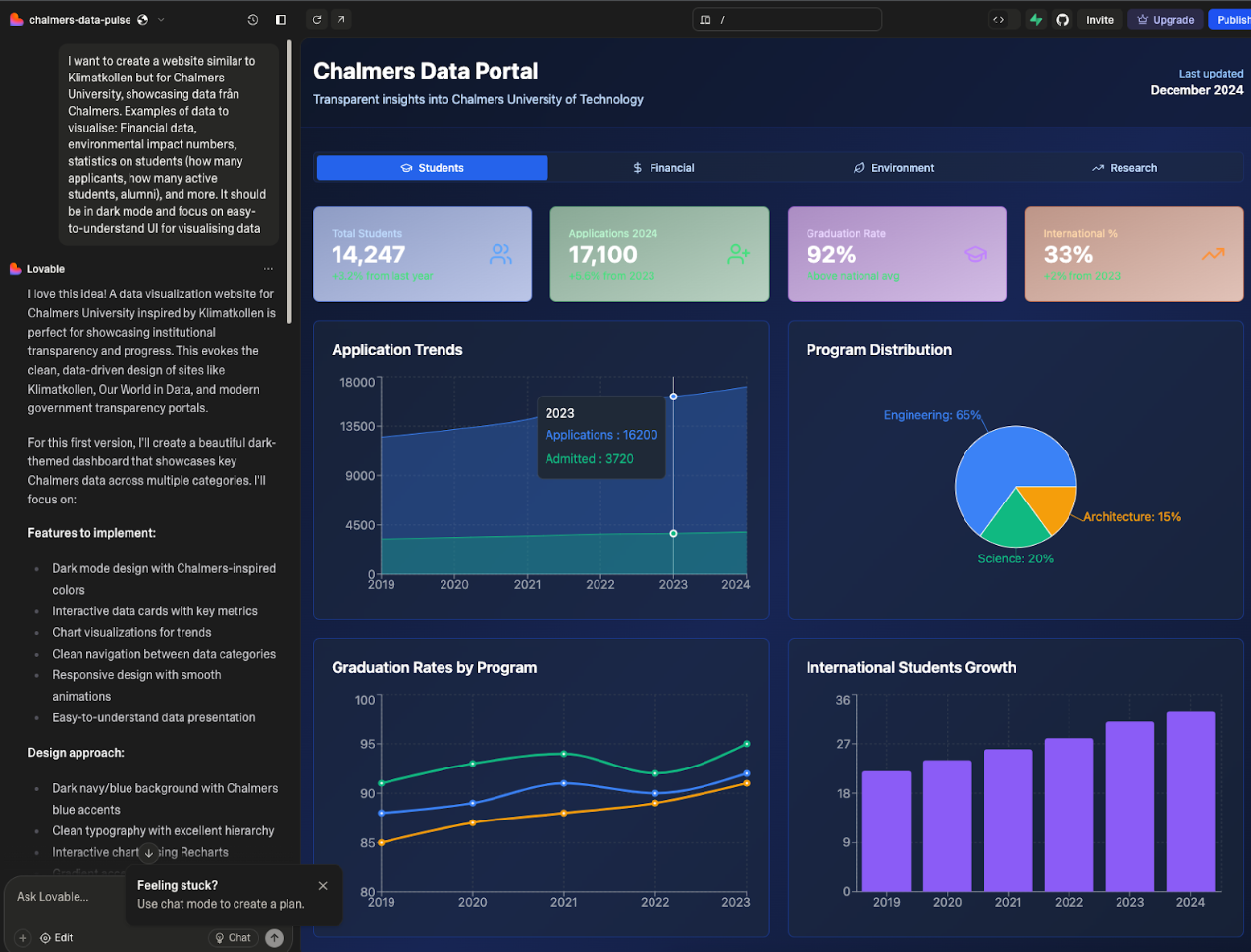Open the Environment tab

tap(894, 168)
